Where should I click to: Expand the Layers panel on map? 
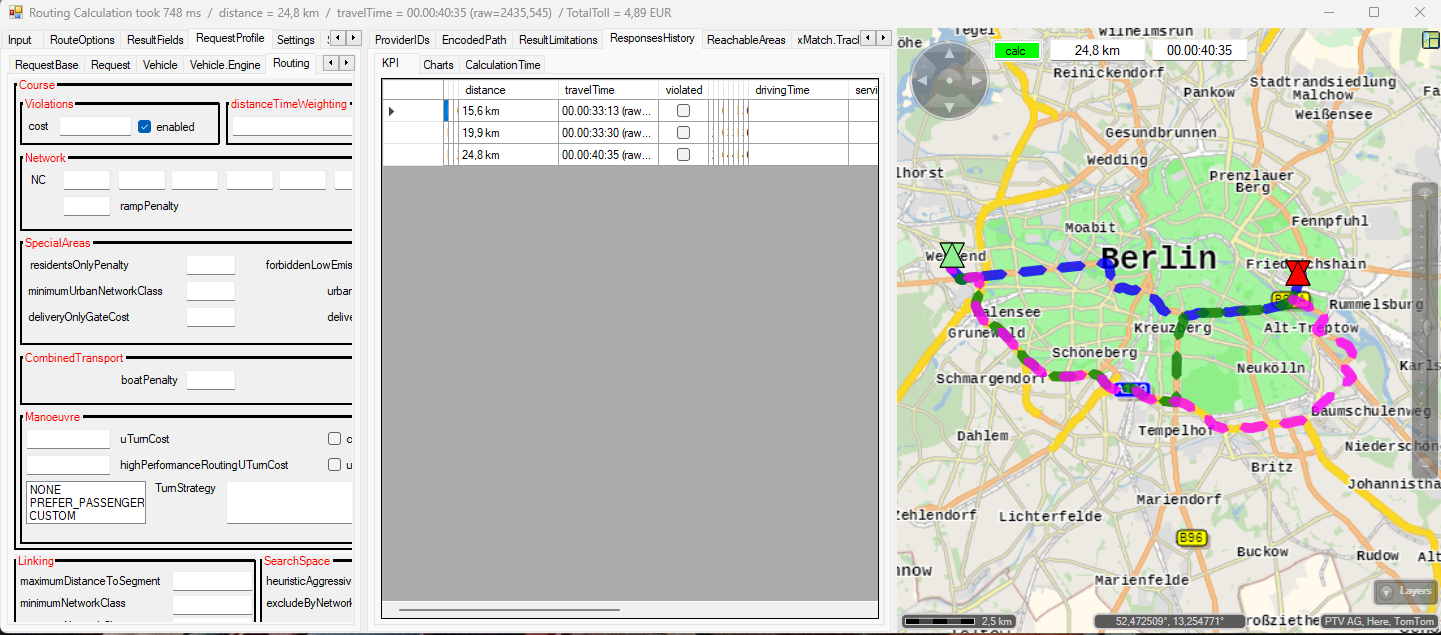[x=1405, y=591]
